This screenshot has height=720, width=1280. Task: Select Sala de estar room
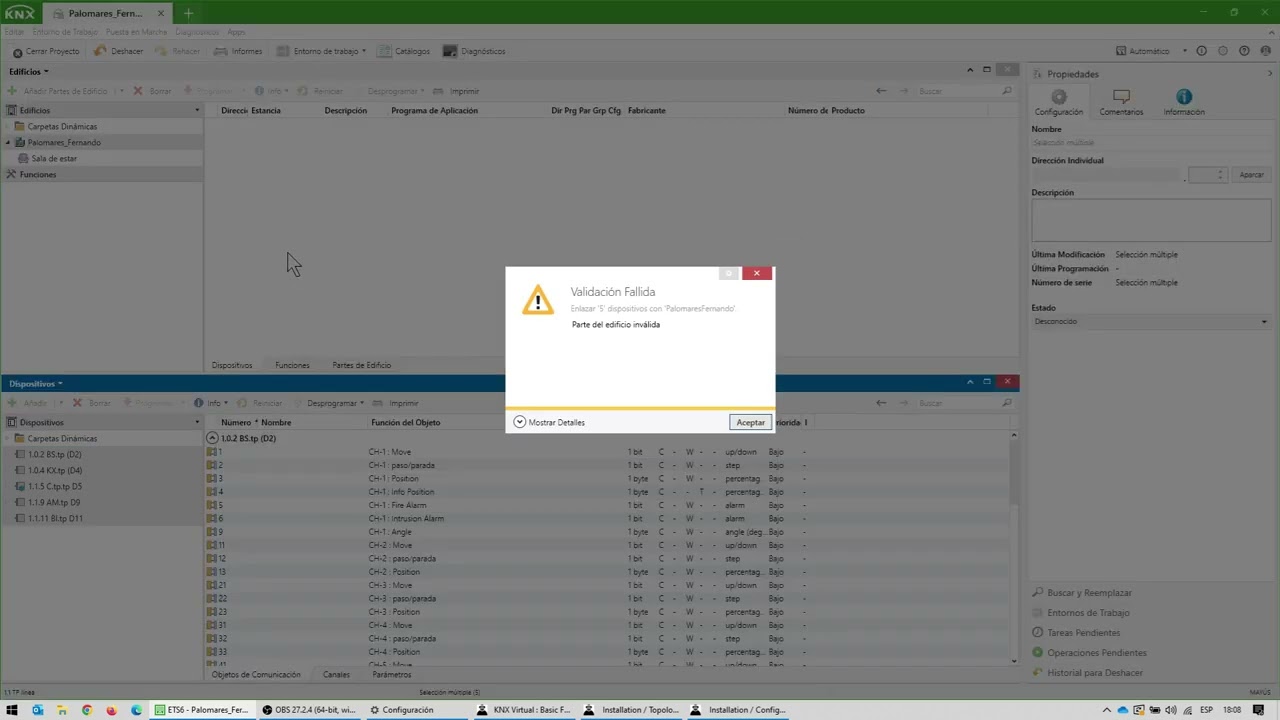coord(54,158)
